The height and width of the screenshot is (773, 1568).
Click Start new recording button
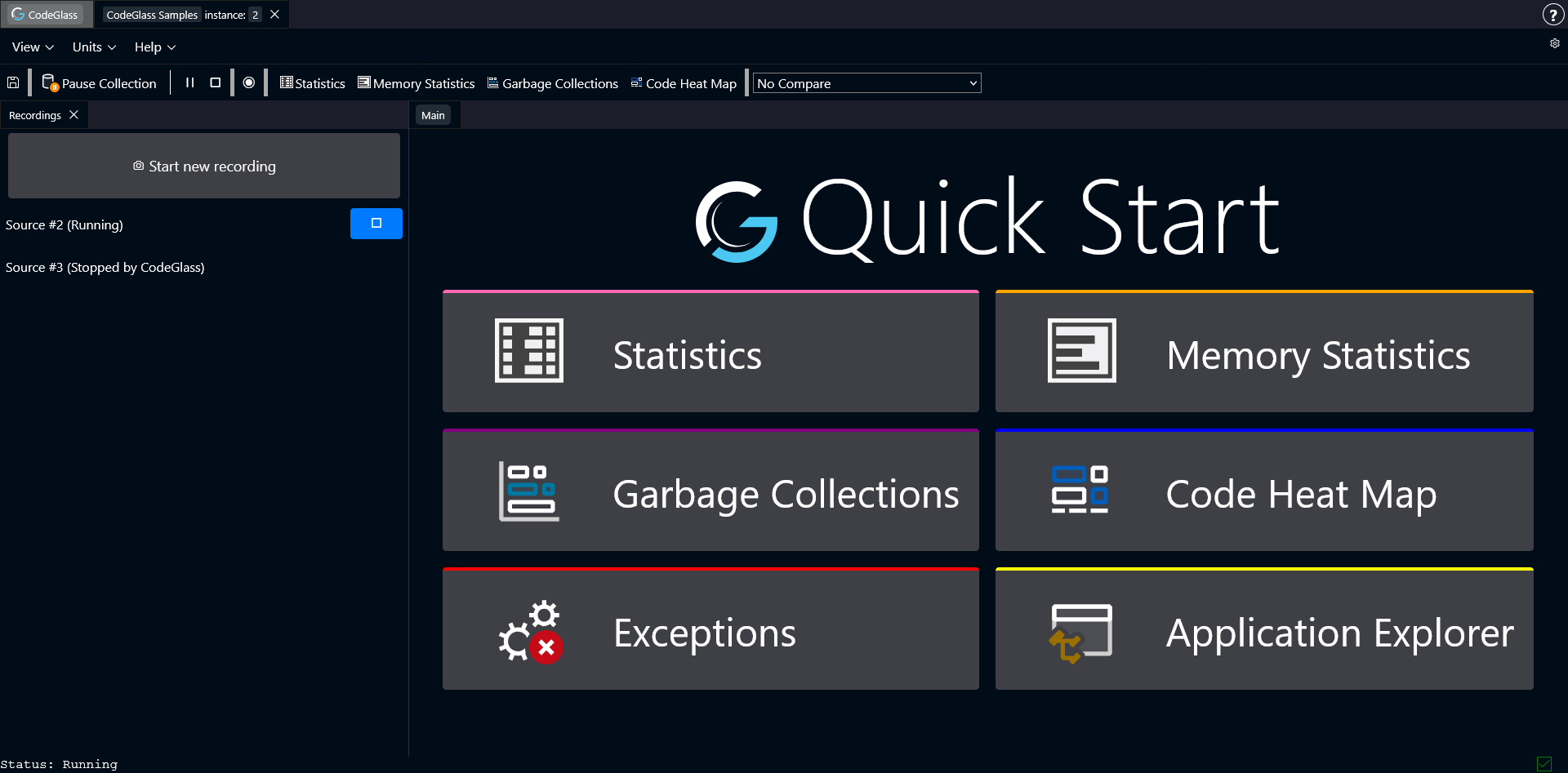pyautogui.click(x=204, y=166)
